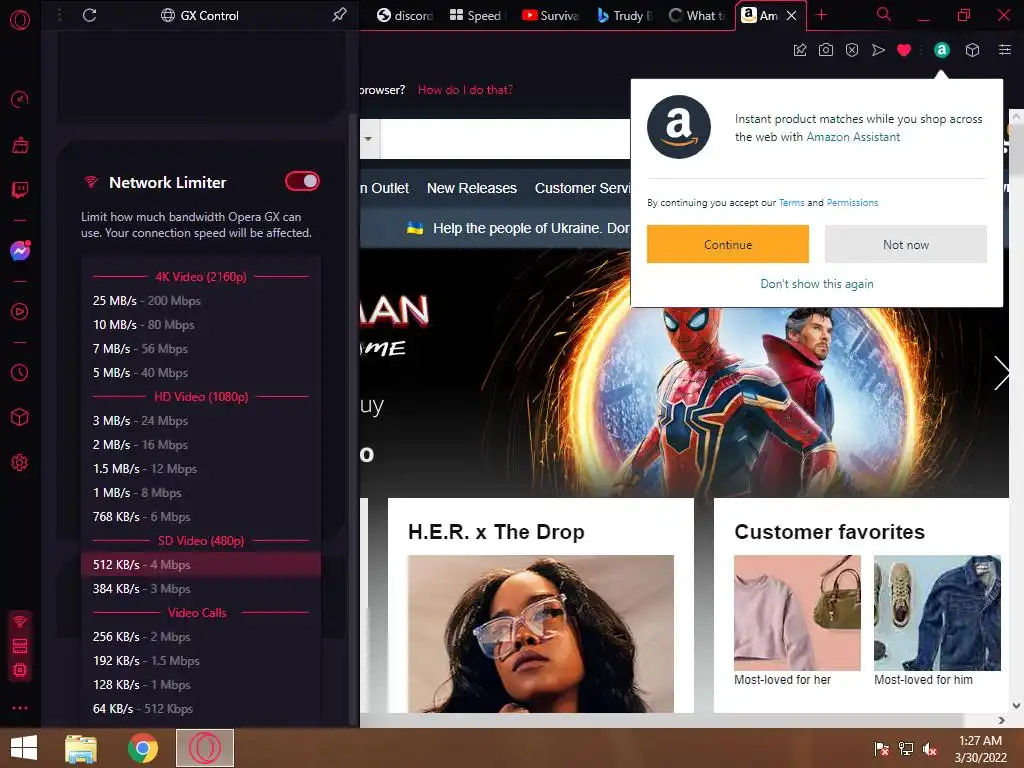Open New Releases in Amazon nav

point(472,188)
